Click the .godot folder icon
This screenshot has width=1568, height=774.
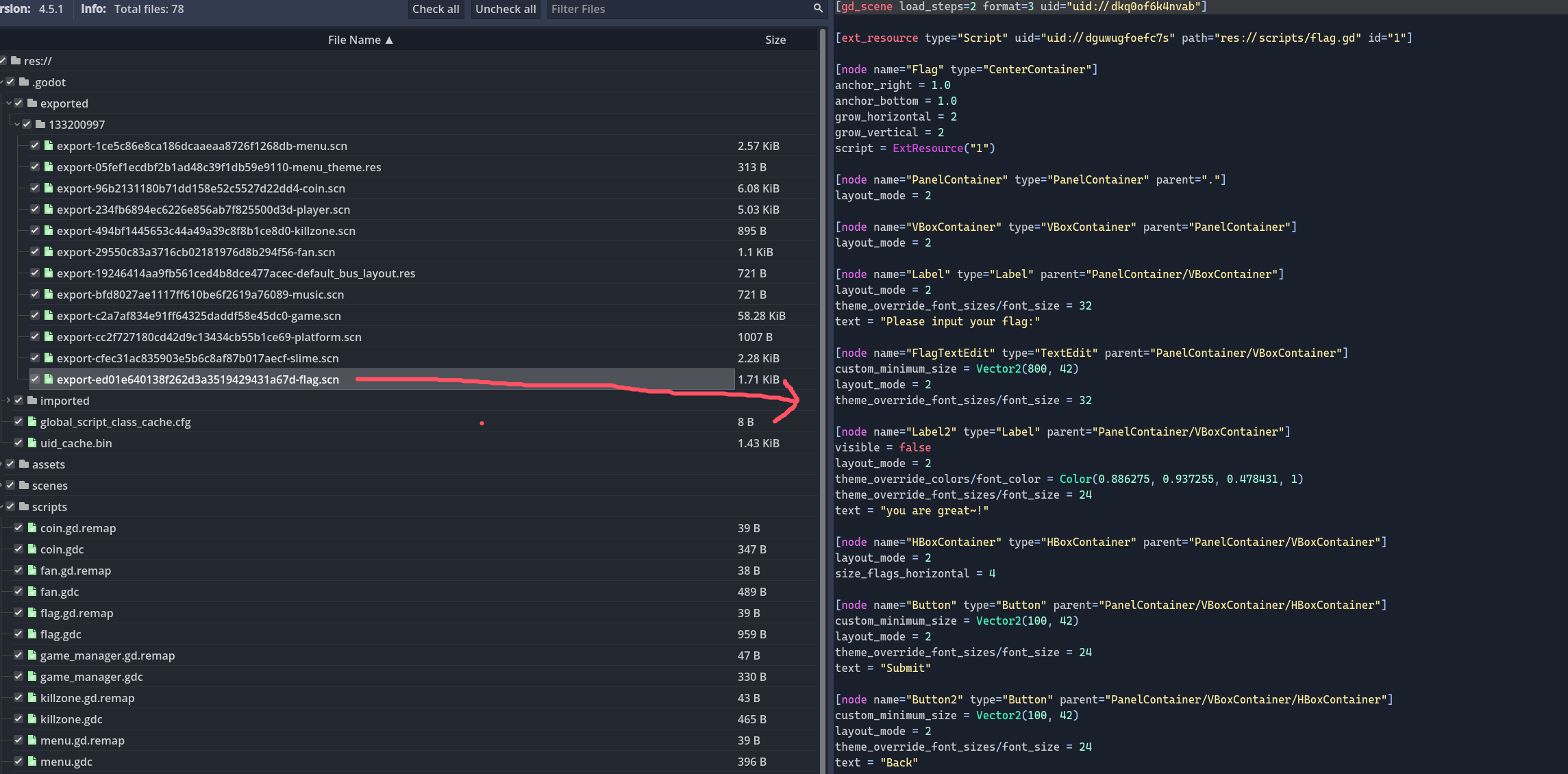(24, 82)
